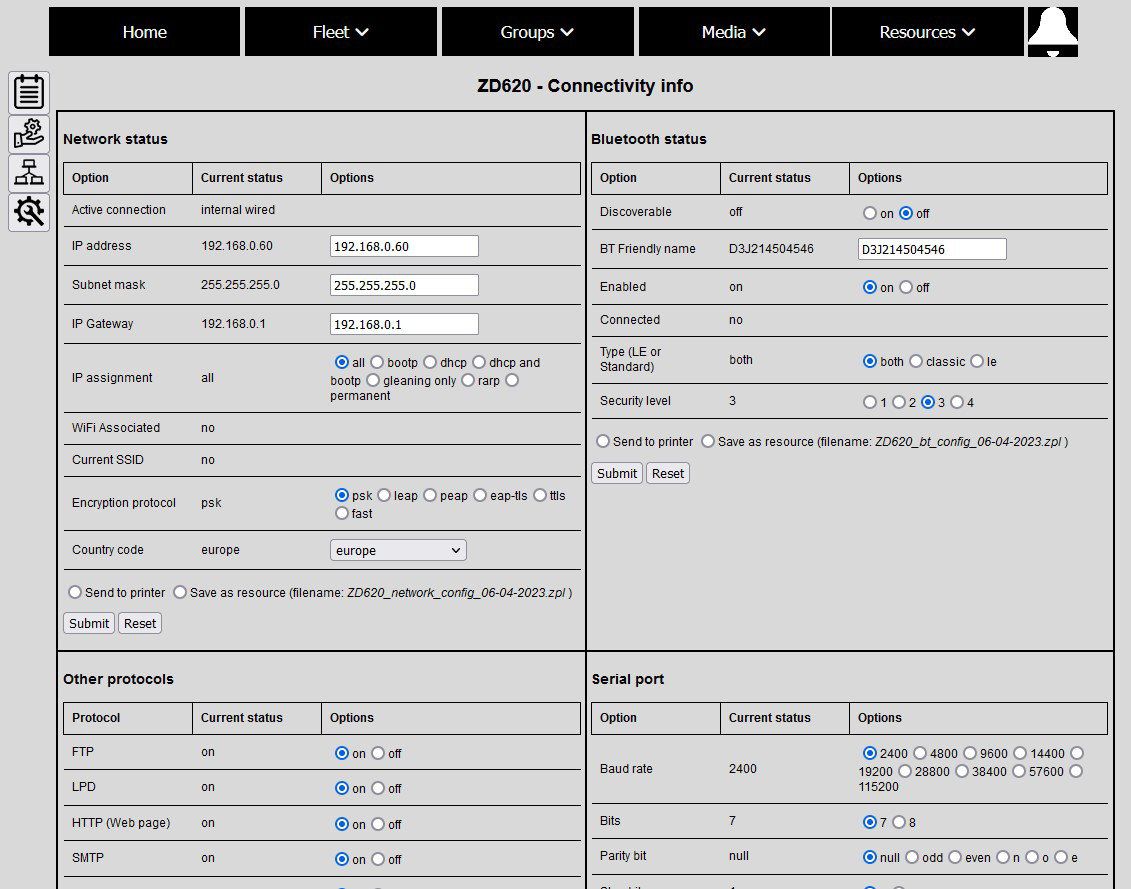Set Bluetooth security level to 4
The width and height of the screenshot is (1131, 889).
(x=957, y=402)
